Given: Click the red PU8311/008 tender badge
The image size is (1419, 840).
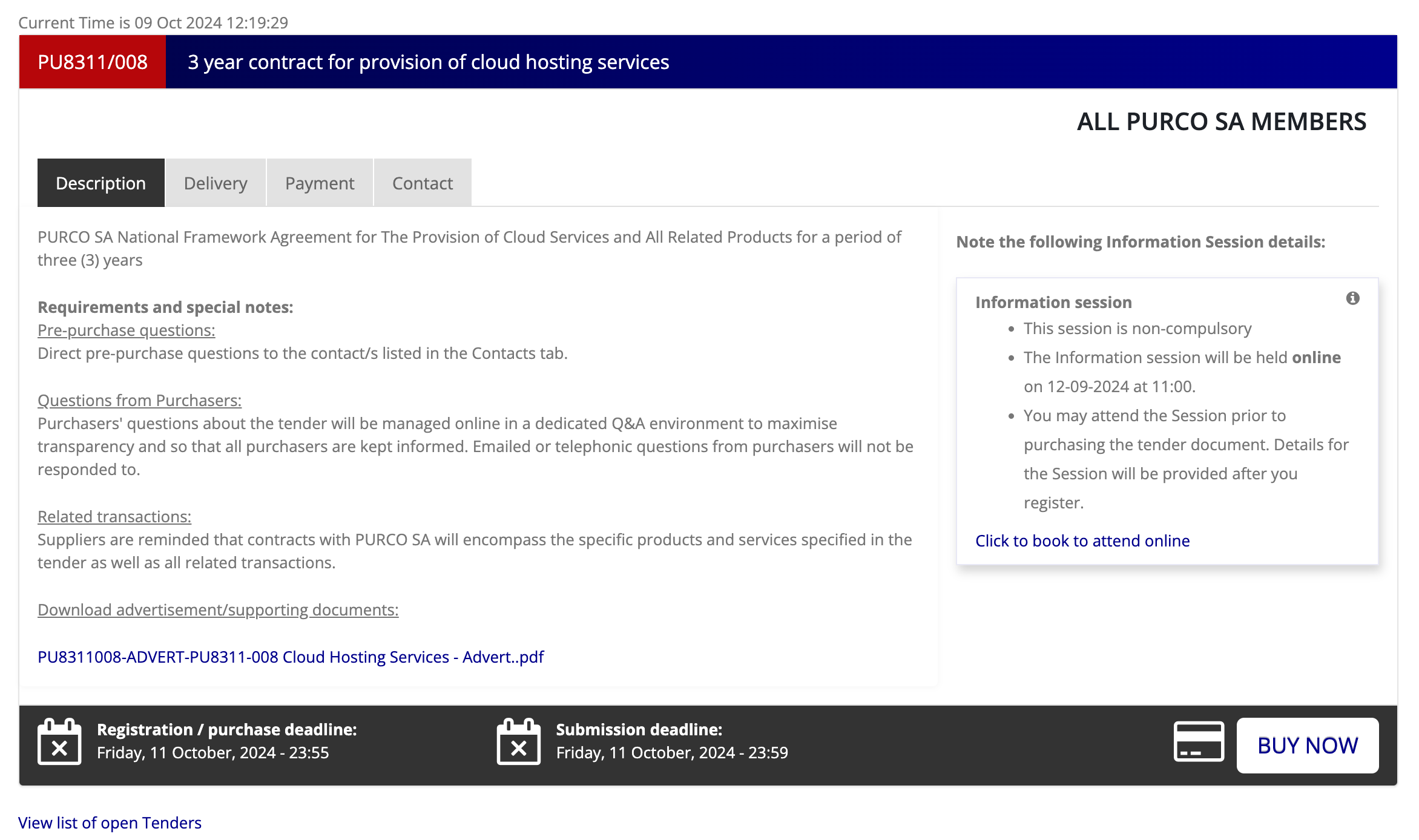Looking at the screenshot, I should (x=92, y=62).
